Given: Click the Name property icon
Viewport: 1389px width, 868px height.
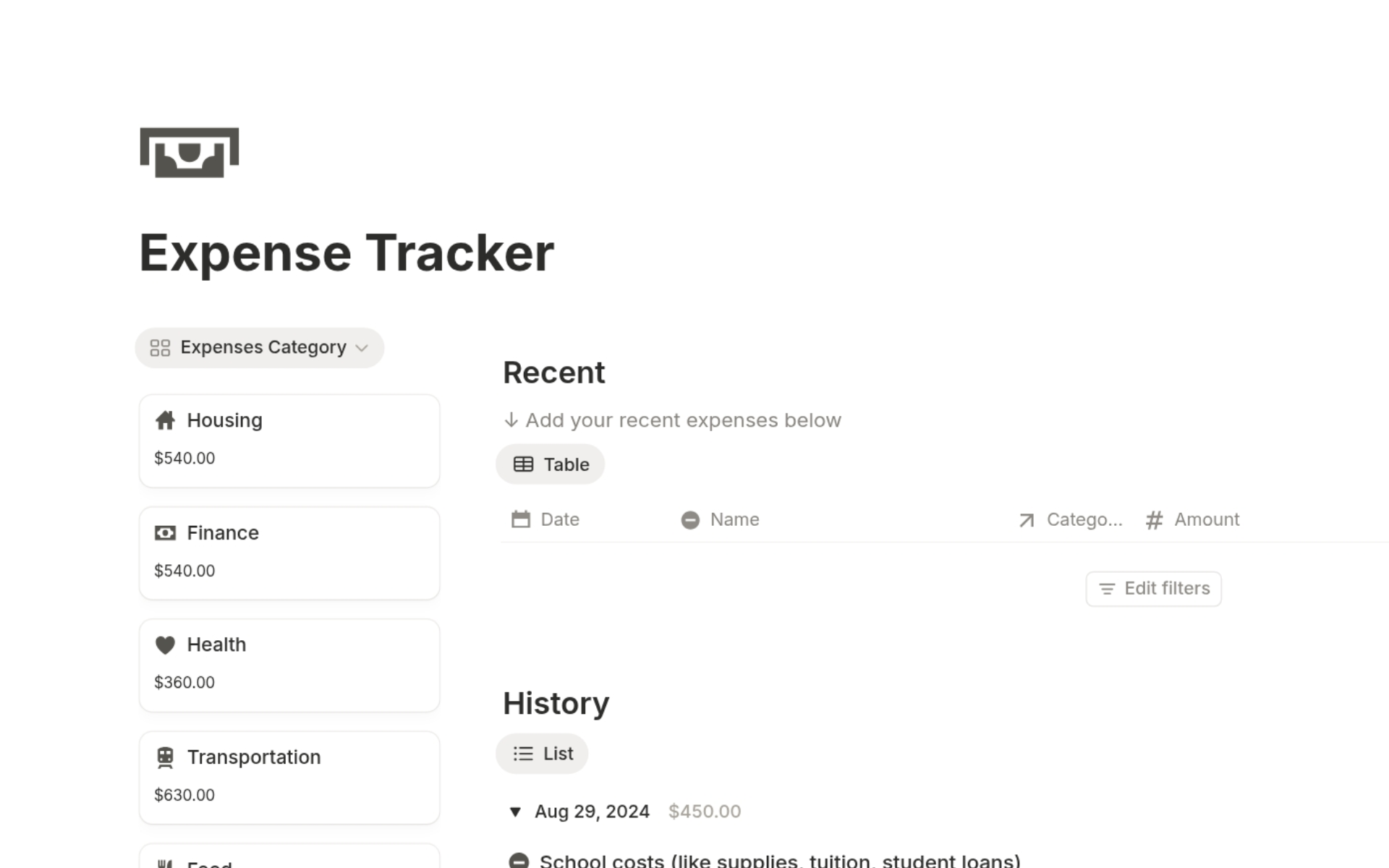Looking at the screenshot, I should tap(690, 519).
